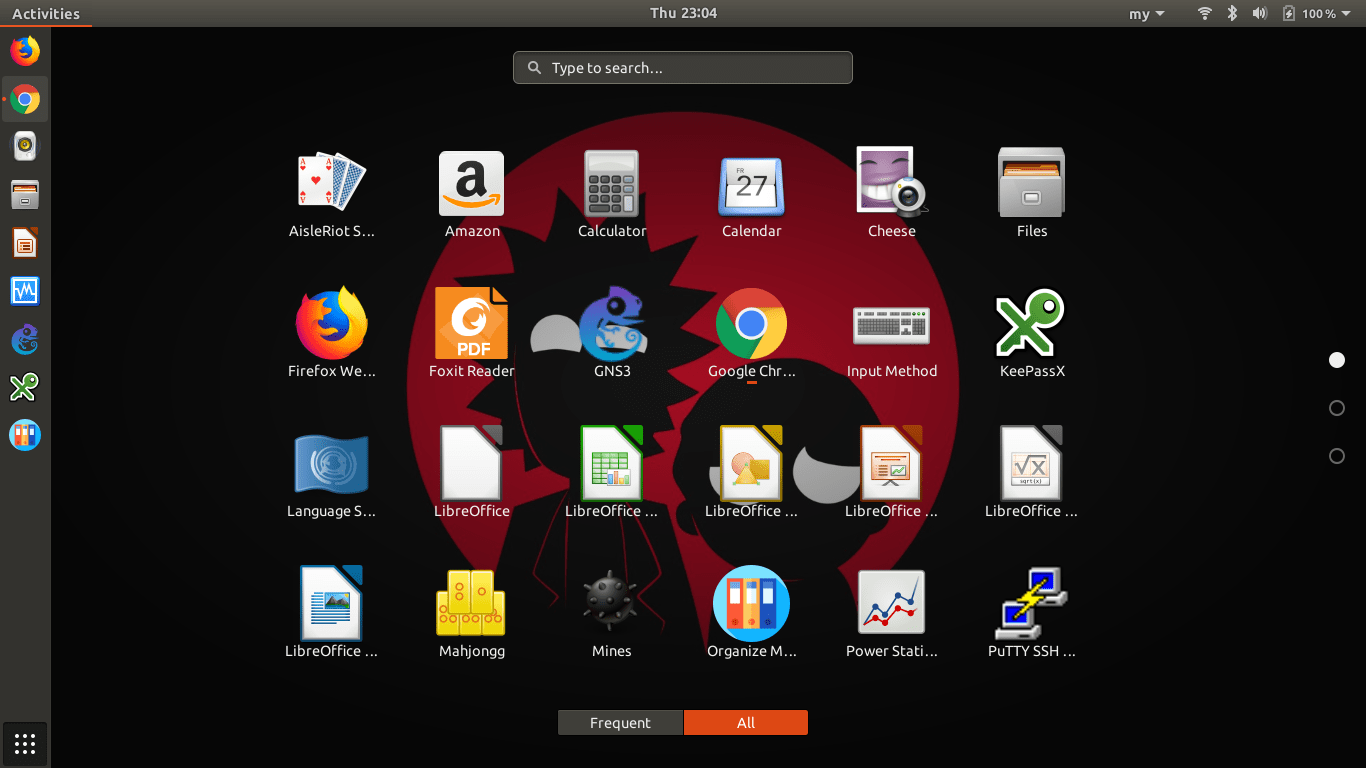Launch Firefox Web Browser from the app grid

pos(332,324)
